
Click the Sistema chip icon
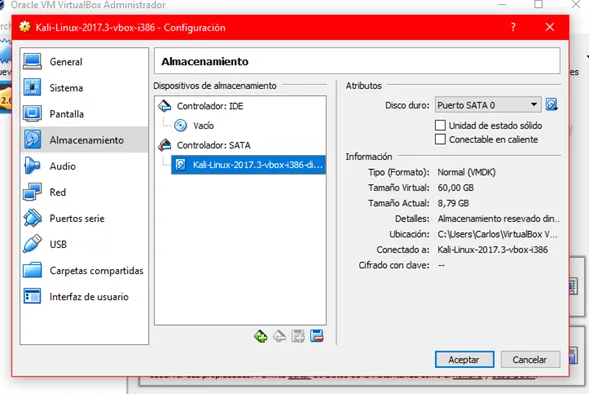(32, 87)
